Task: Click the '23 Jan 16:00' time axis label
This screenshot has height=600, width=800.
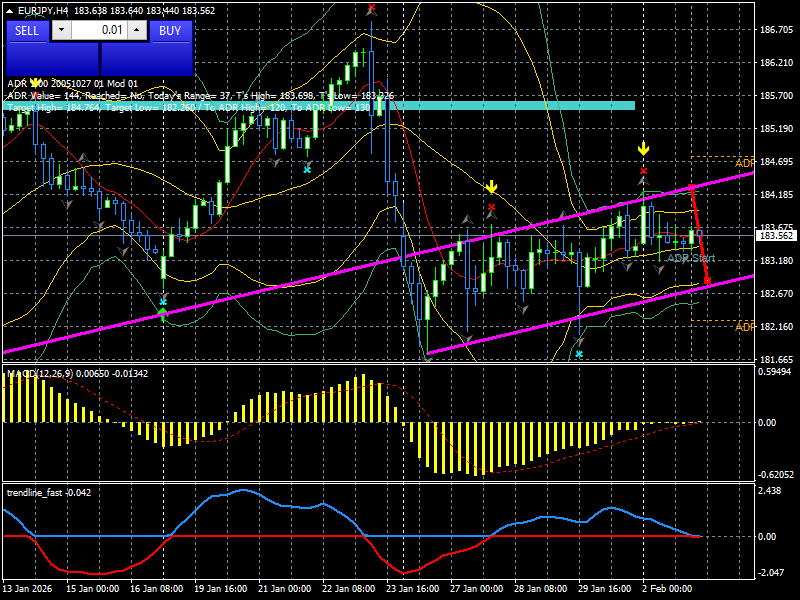Action: click(x=413, y=588)
